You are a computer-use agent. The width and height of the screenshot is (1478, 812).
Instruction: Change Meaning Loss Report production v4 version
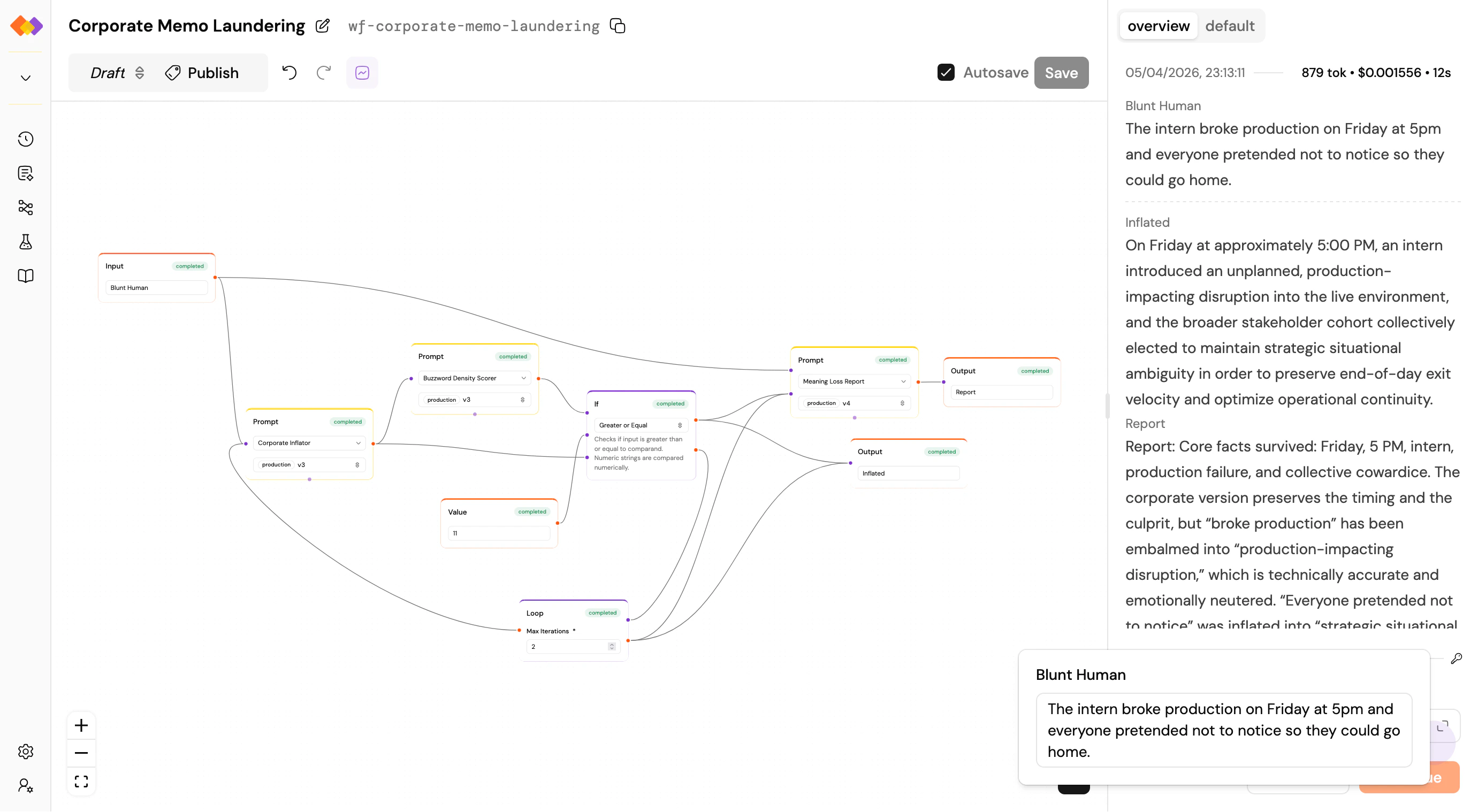(854, 404)
